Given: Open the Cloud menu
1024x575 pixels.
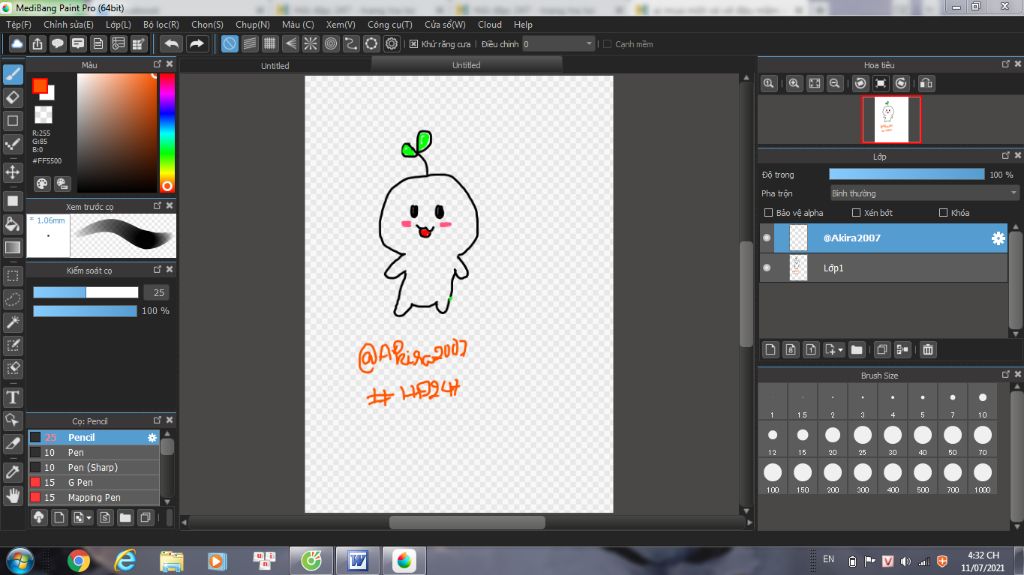Looking at the screenshot, I should point(490,25).
